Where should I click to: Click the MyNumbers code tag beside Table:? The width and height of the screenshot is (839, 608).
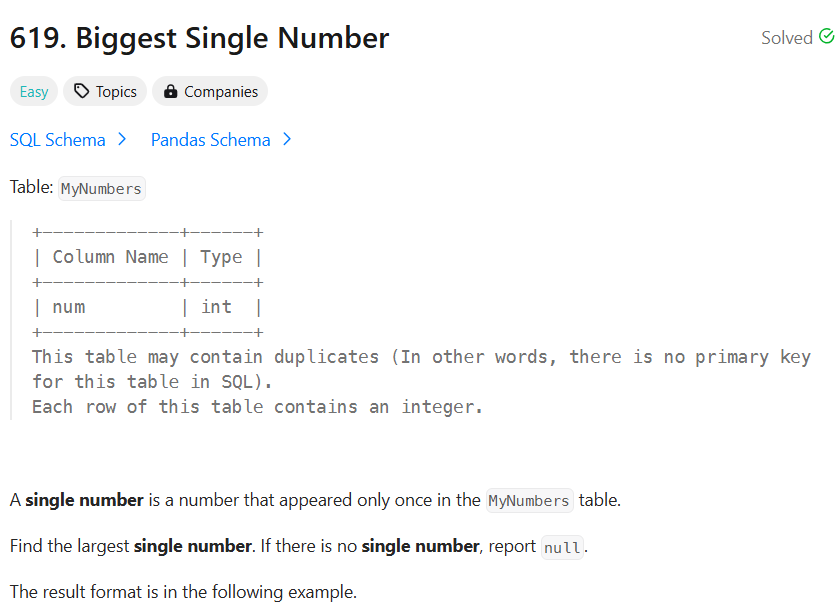coord(102,188)
